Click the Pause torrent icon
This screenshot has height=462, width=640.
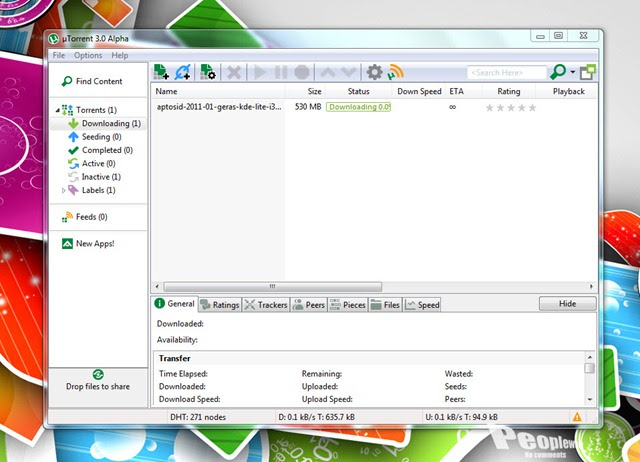(281, 73)
